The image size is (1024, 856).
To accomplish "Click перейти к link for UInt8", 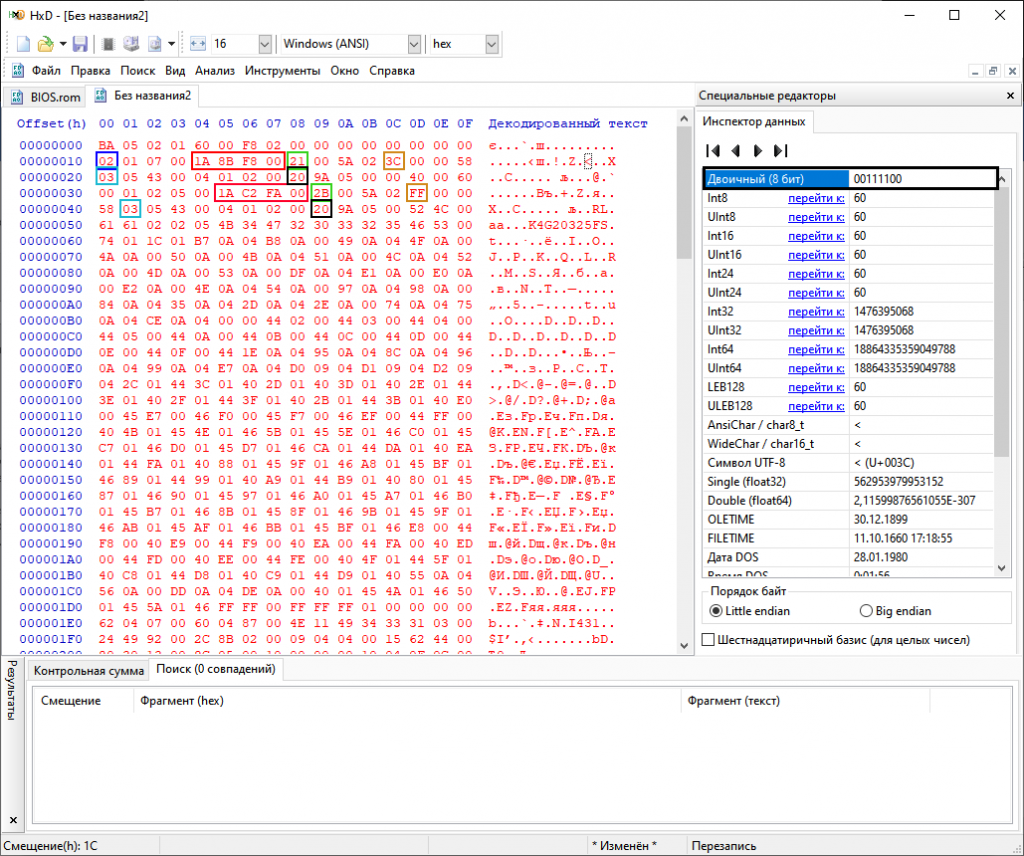I will tap(816, 217).
